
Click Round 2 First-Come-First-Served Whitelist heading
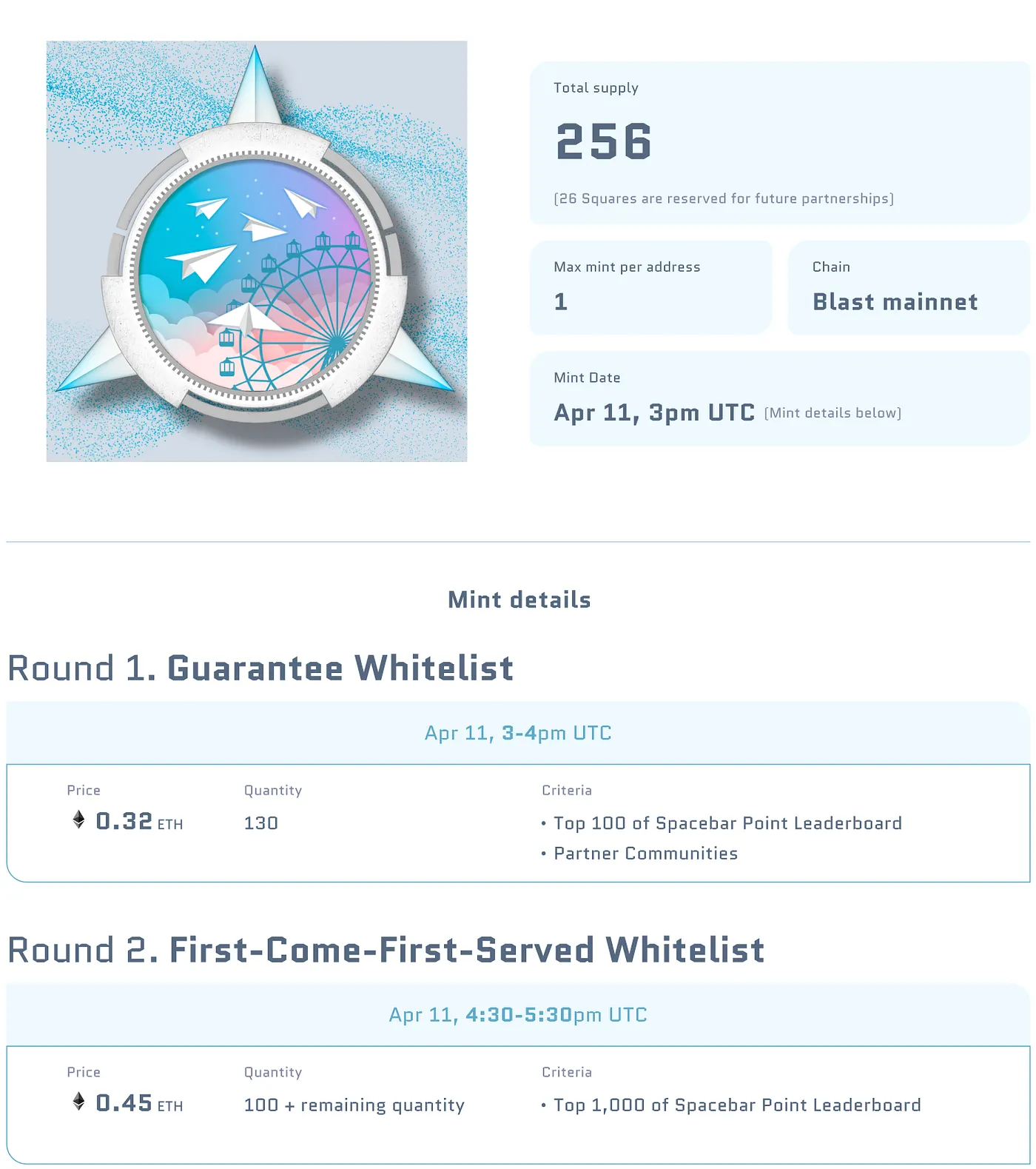[386, 950]
